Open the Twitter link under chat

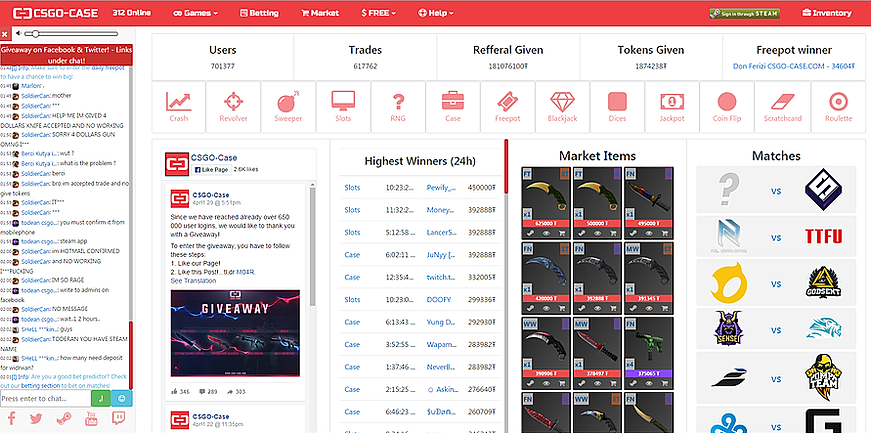point(37,419)
